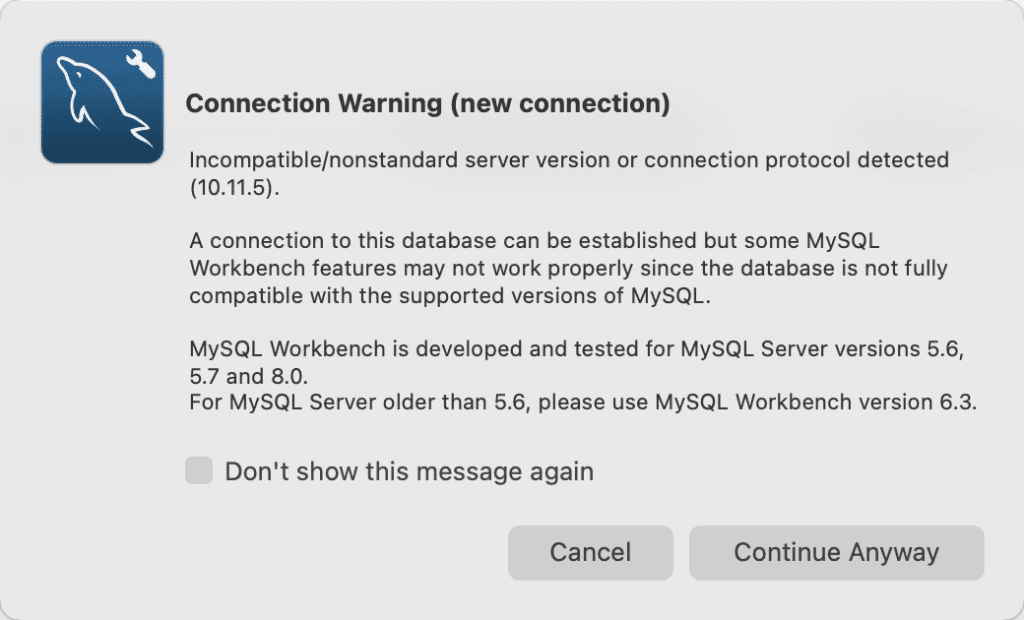Click the text mentioning MySQL Workbench version 6.3
Viewport: 1024px width, 620px height.
583,401
